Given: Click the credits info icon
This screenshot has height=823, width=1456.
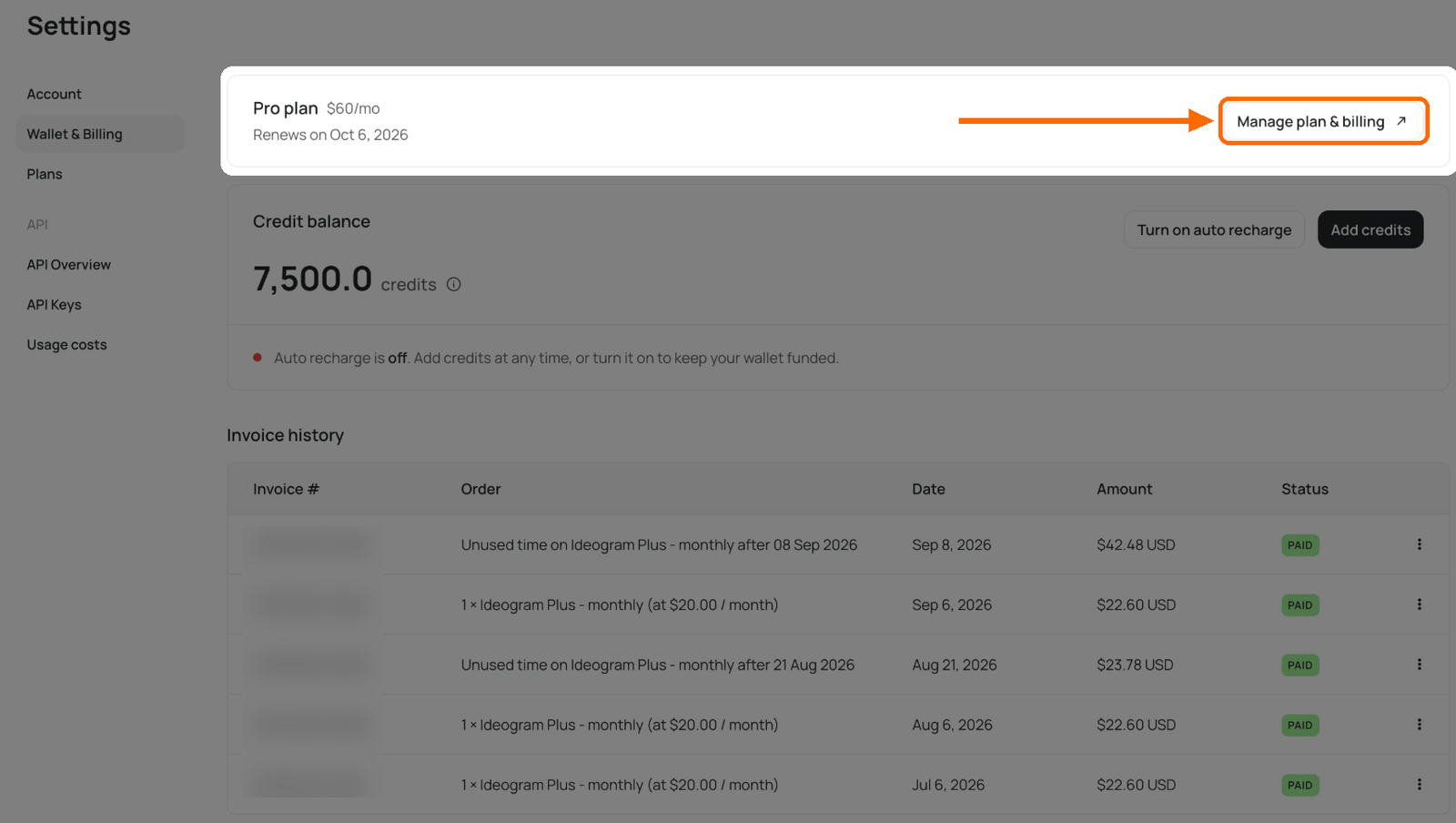Looking at the screenshot, I should 453,285.
